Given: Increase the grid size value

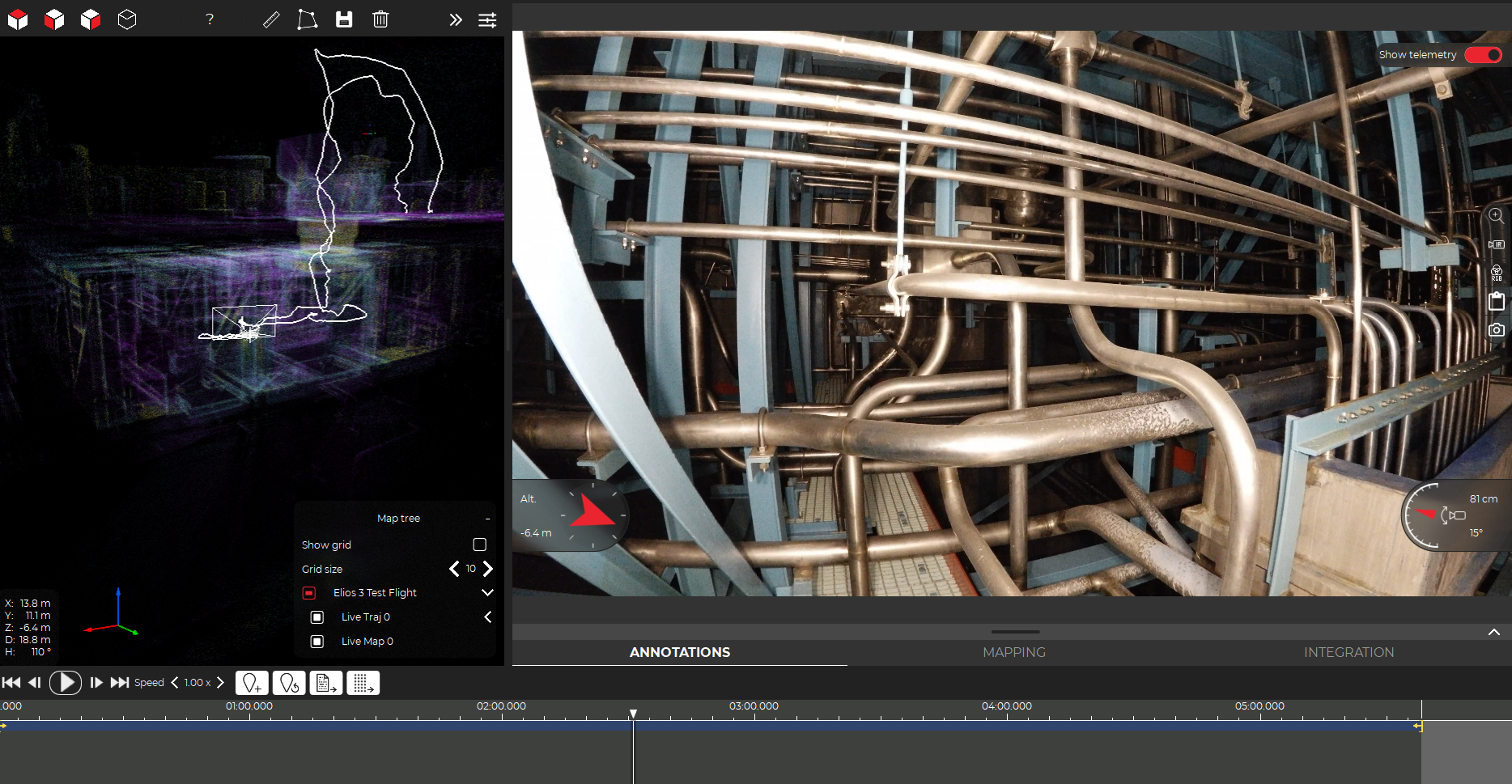Looking at the screenshot, I should pos(487,569).
